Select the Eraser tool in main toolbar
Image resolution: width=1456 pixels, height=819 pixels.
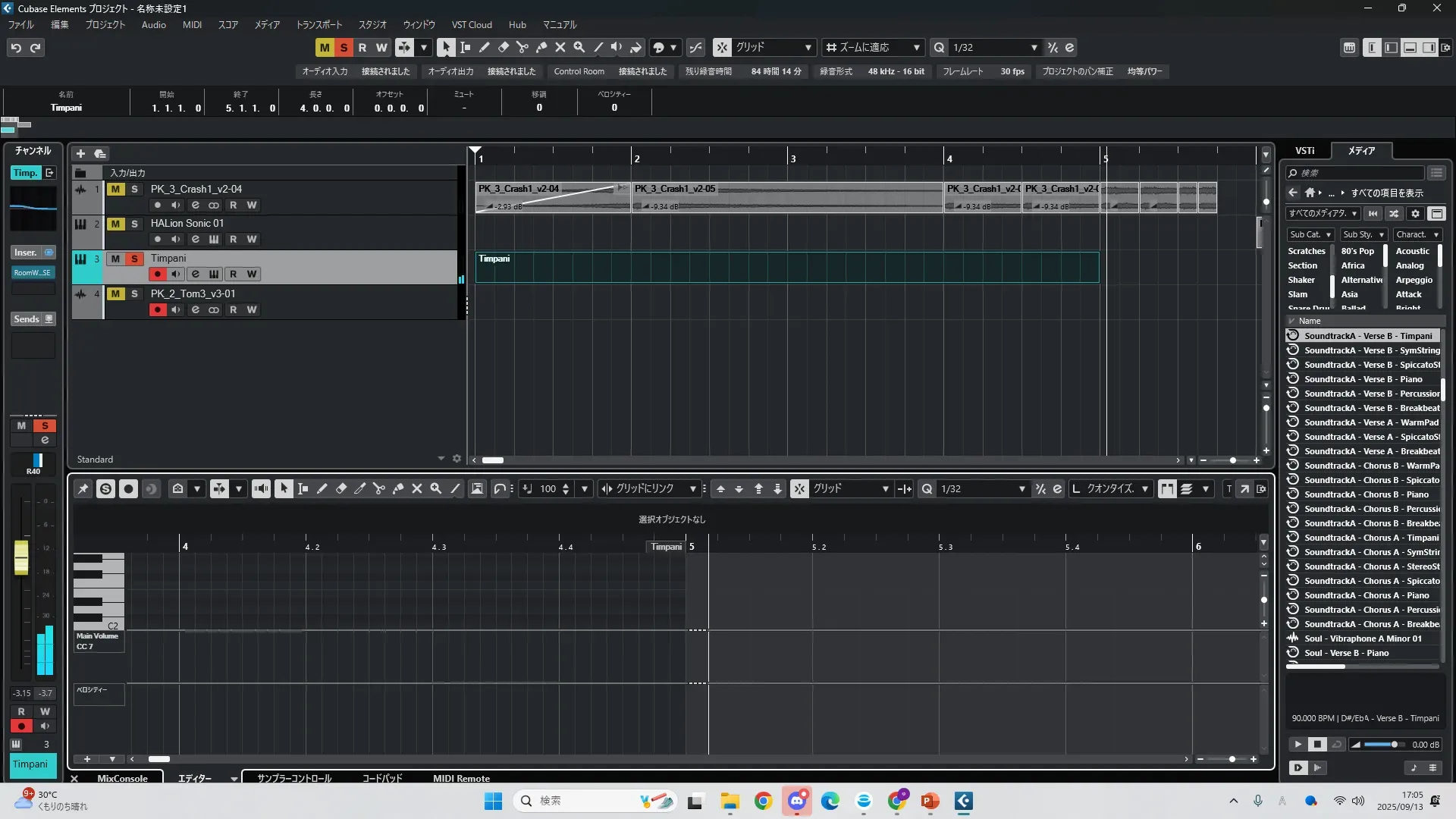[x=504, y=47]
